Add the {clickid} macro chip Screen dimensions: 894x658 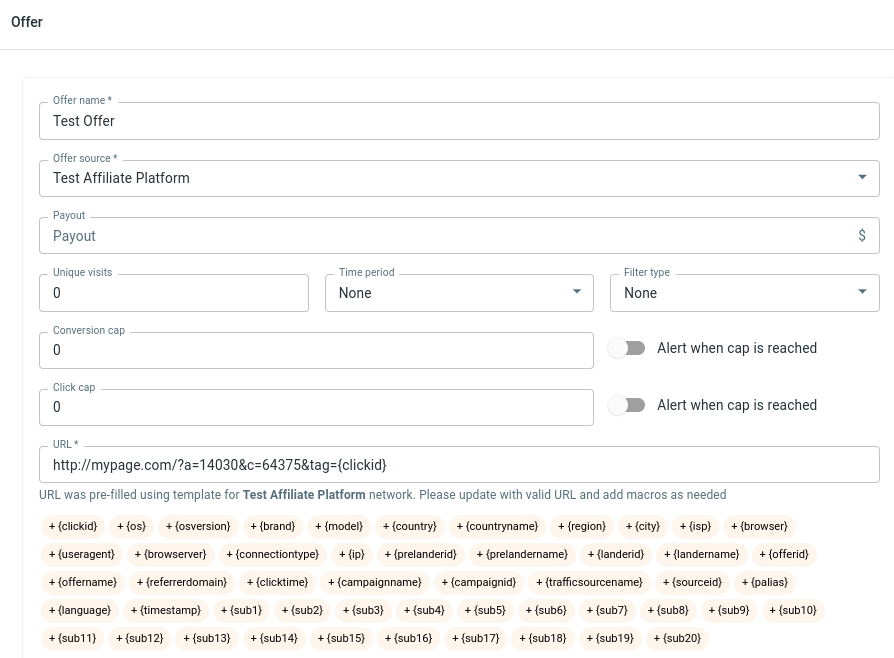tap(73, 526)
